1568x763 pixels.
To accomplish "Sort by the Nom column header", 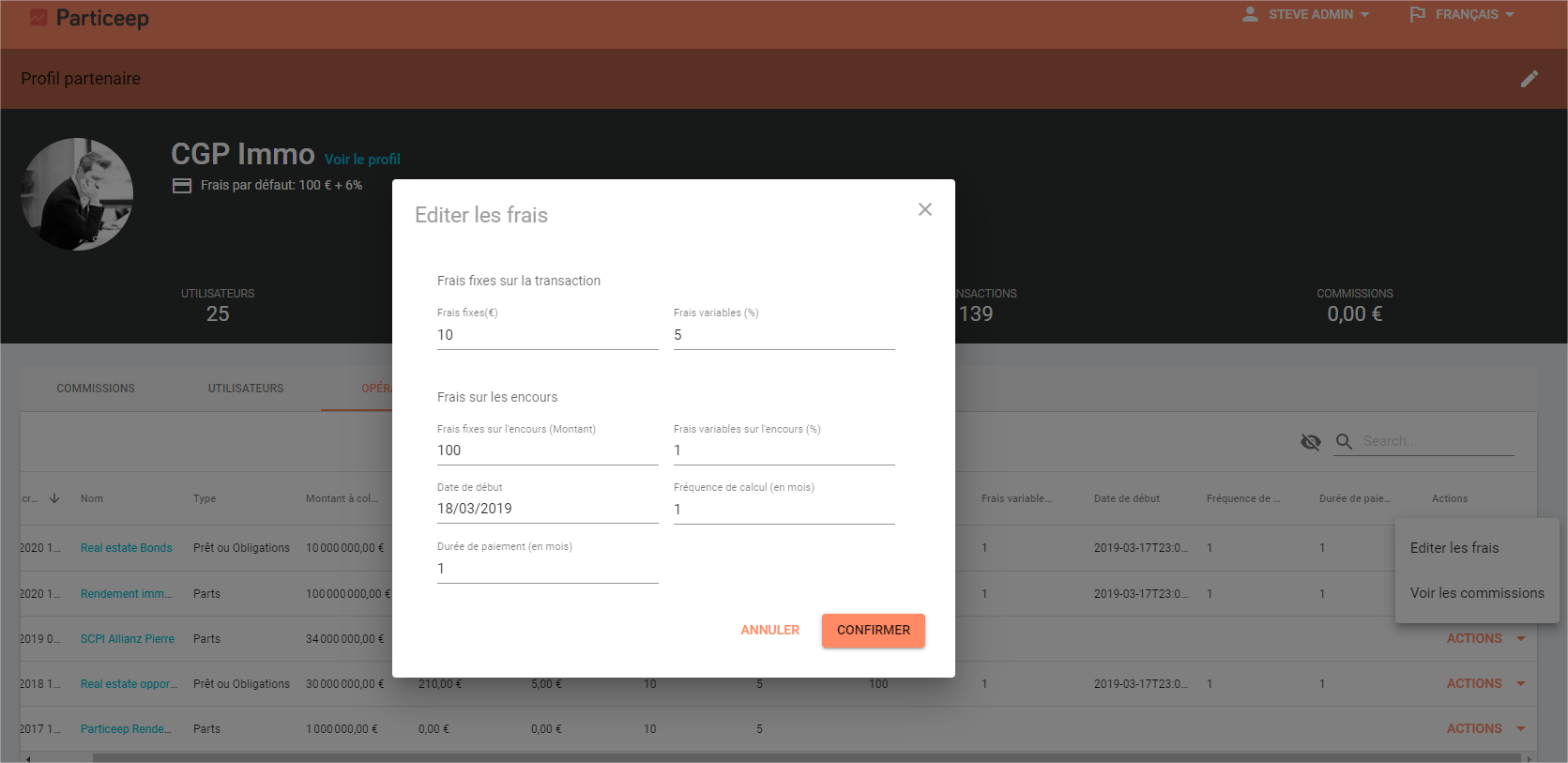I will (92, 498).
